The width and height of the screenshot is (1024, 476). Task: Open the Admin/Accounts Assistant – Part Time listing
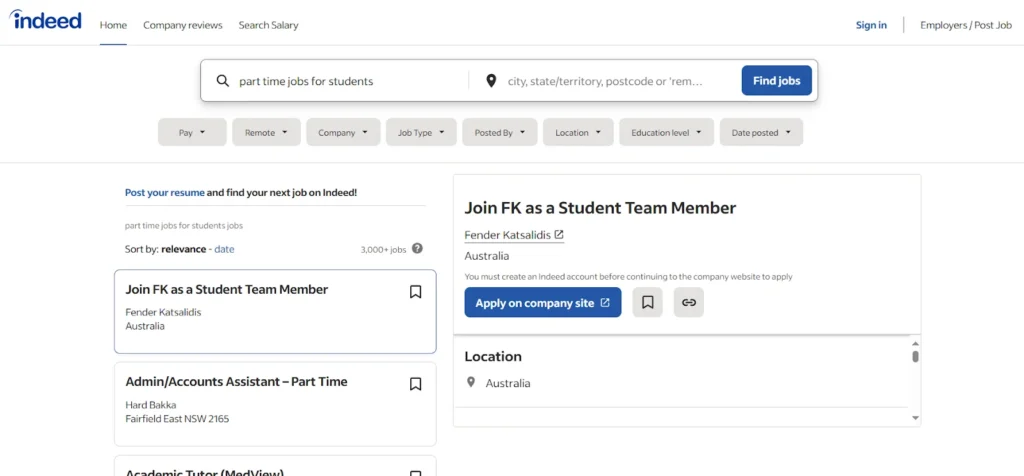coord(275,404)
